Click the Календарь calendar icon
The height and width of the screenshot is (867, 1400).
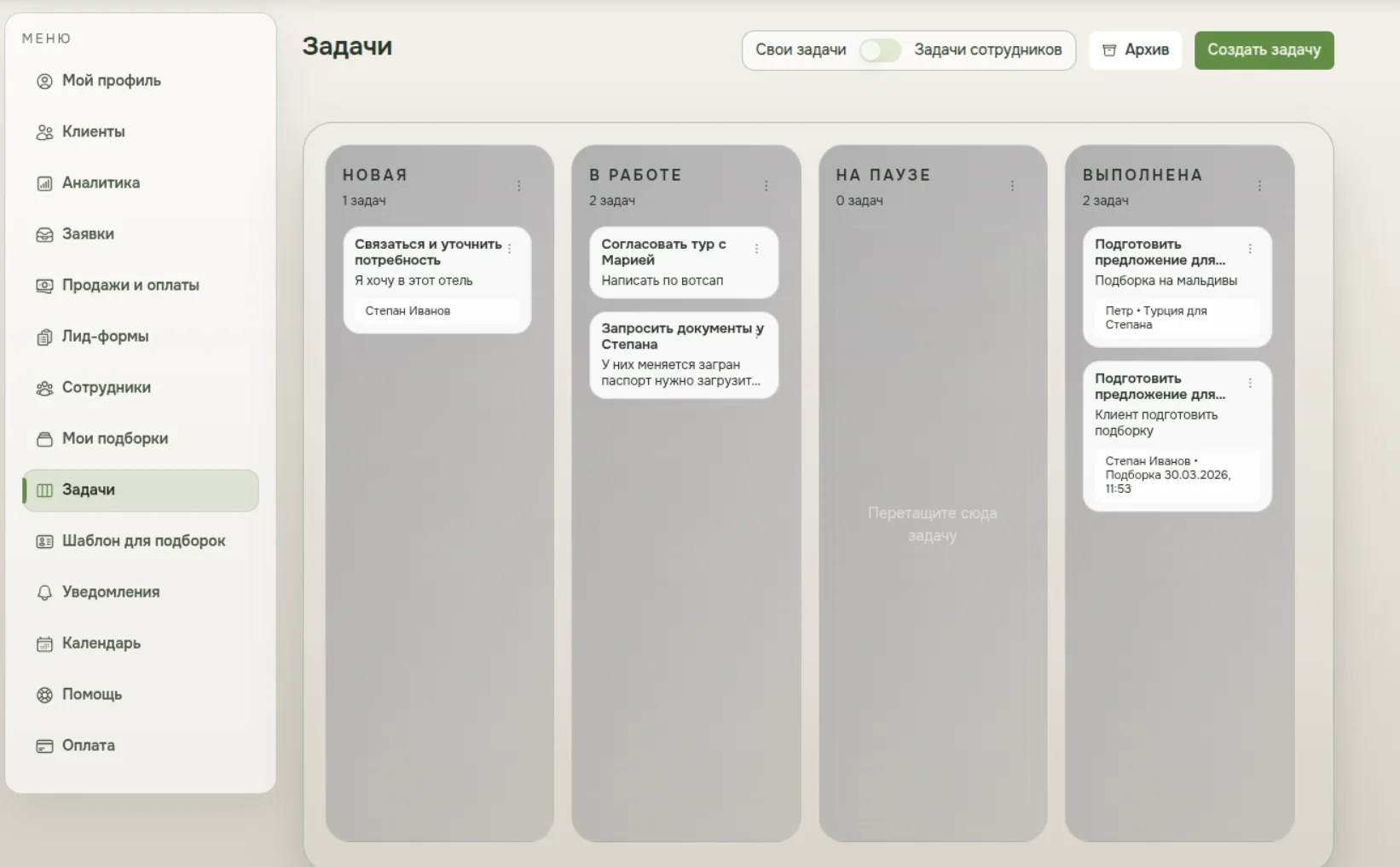(44, 644)
